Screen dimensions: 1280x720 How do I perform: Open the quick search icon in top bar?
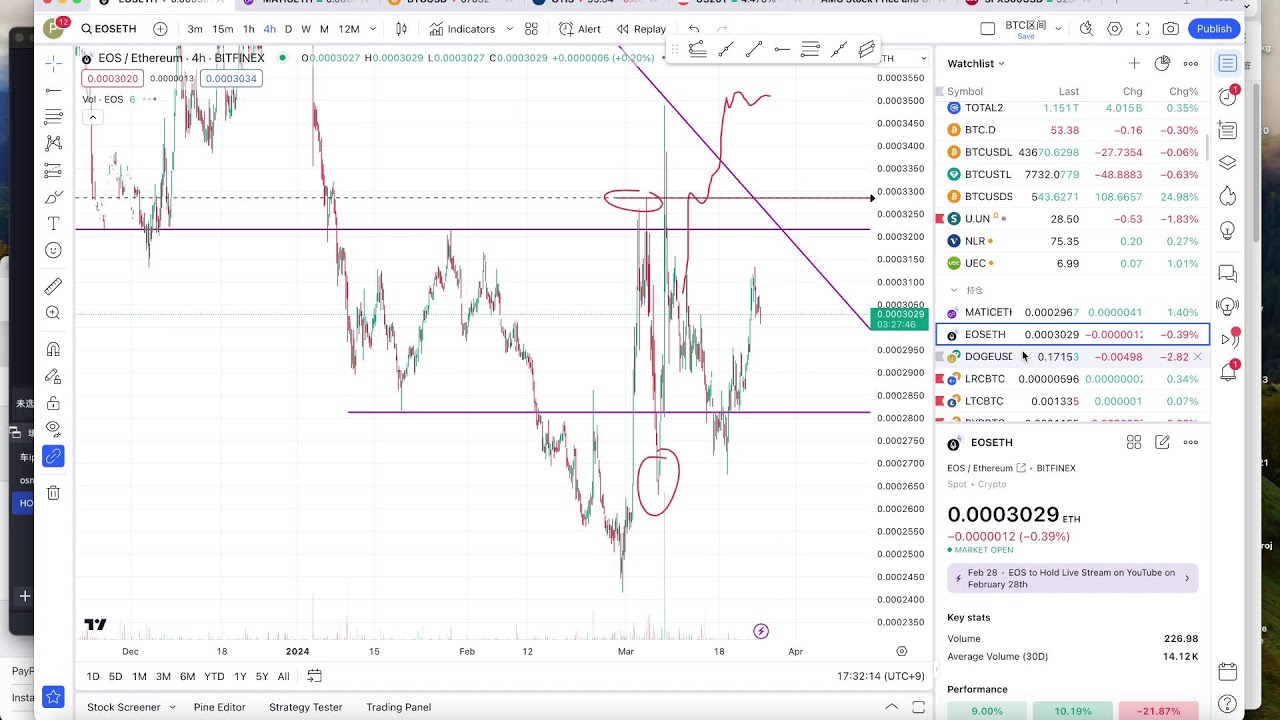1086,29
